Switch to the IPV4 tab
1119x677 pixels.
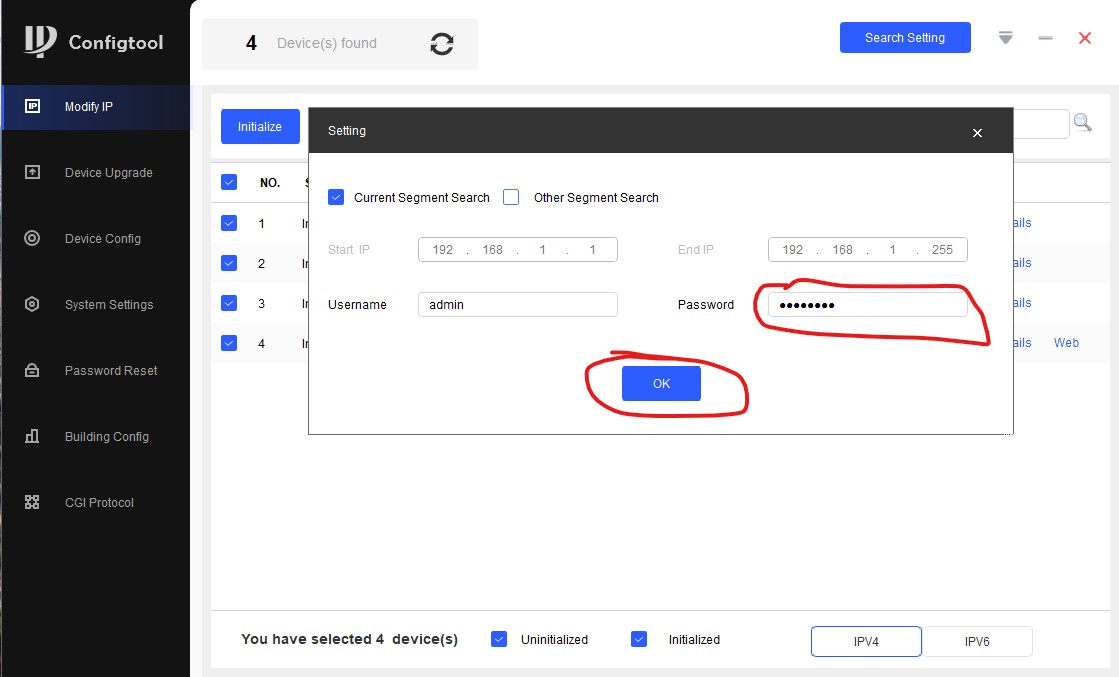tap(866, 641)
